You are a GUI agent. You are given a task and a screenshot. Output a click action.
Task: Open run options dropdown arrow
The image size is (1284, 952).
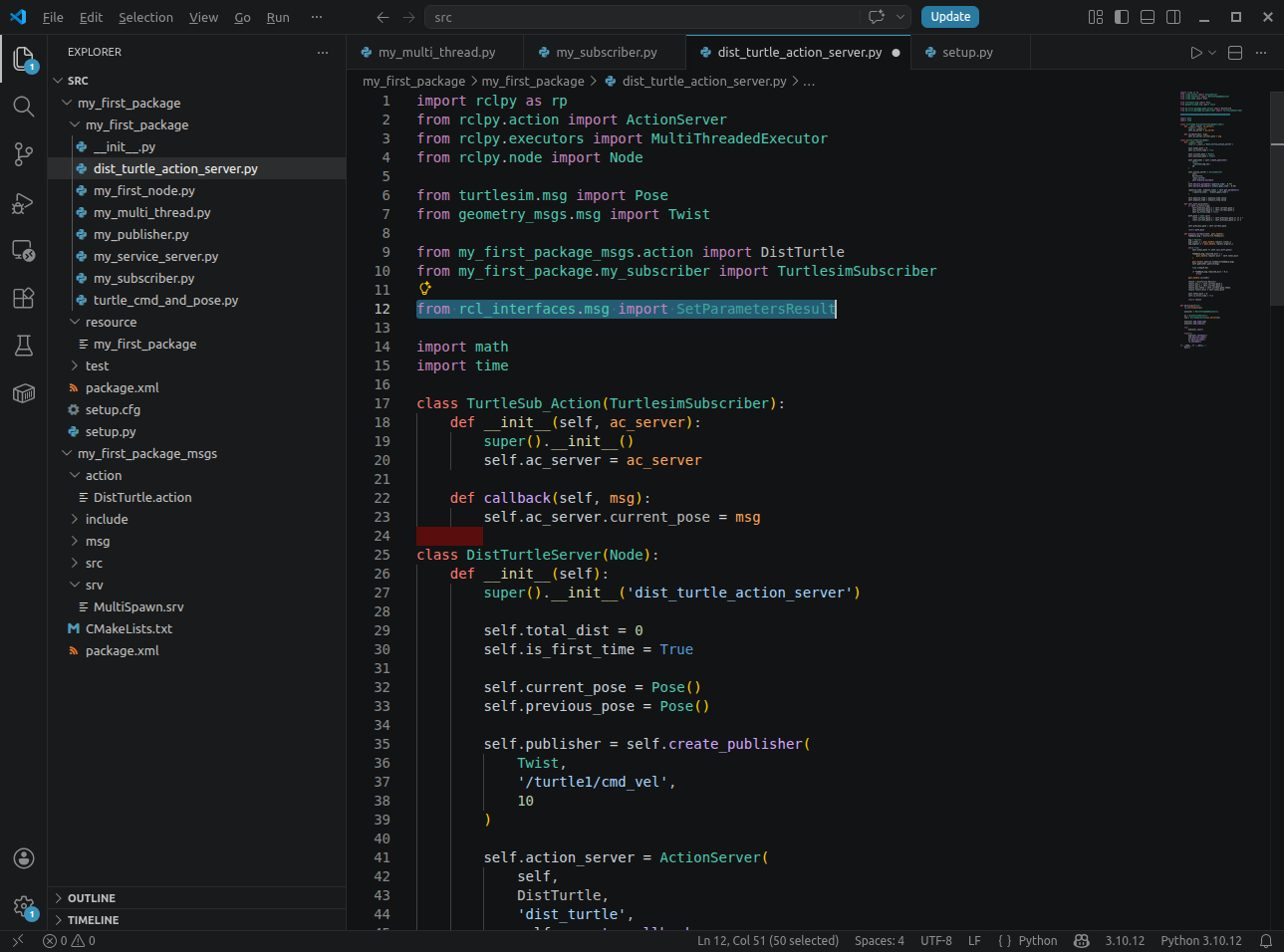coord(1212,53)
